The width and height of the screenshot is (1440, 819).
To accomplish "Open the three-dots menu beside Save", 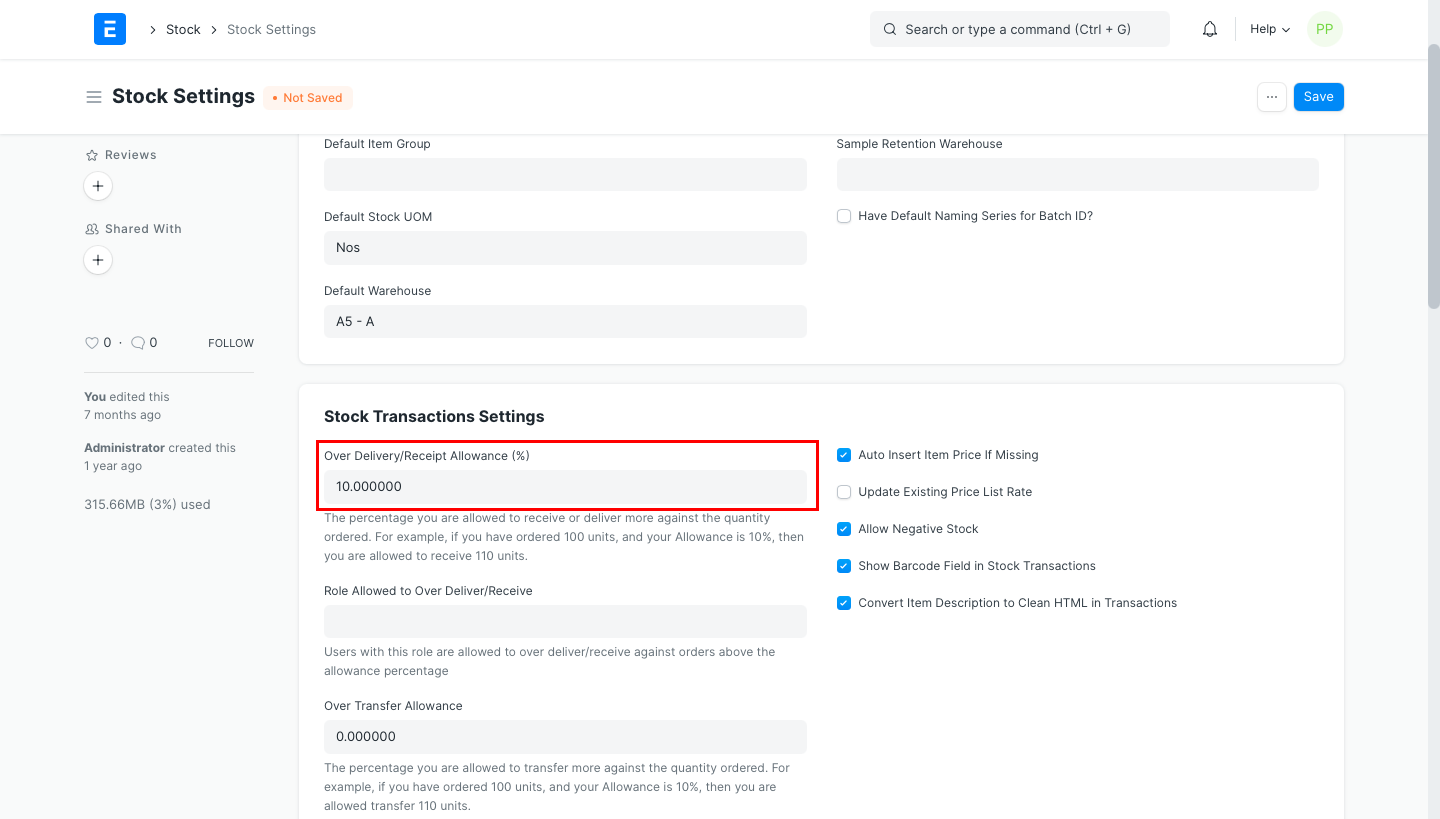I will (x=1271, y=97).
